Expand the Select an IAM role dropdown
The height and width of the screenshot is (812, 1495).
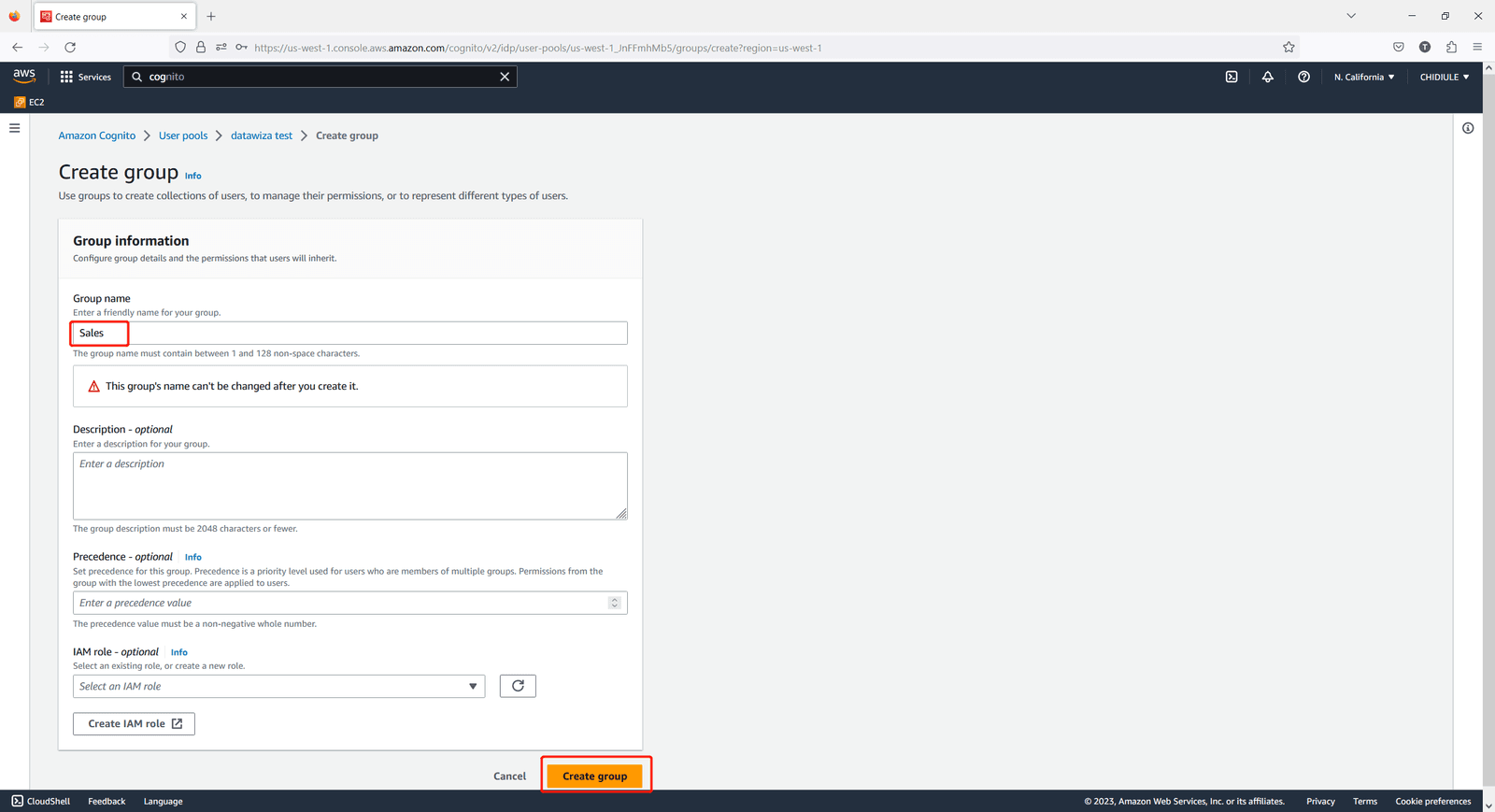click(278, 686)
